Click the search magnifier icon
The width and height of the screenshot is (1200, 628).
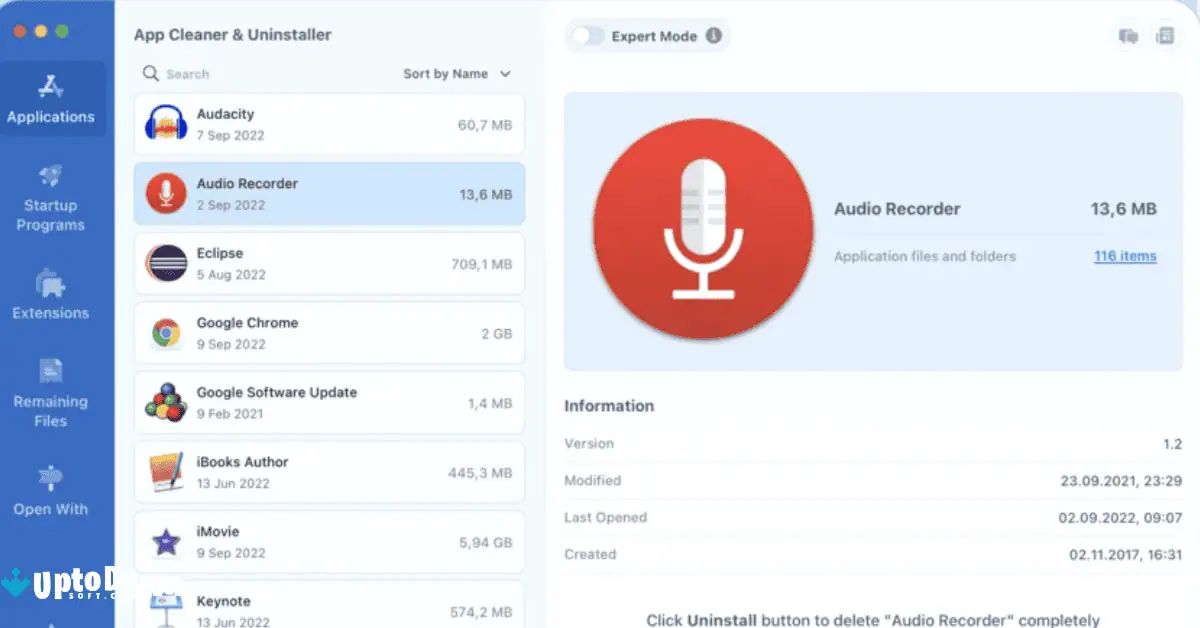tap(150, 73)
